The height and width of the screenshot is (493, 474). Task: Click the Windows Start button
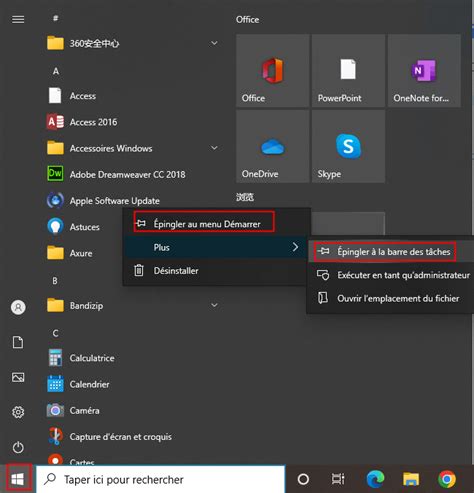(x=18, y=479)
